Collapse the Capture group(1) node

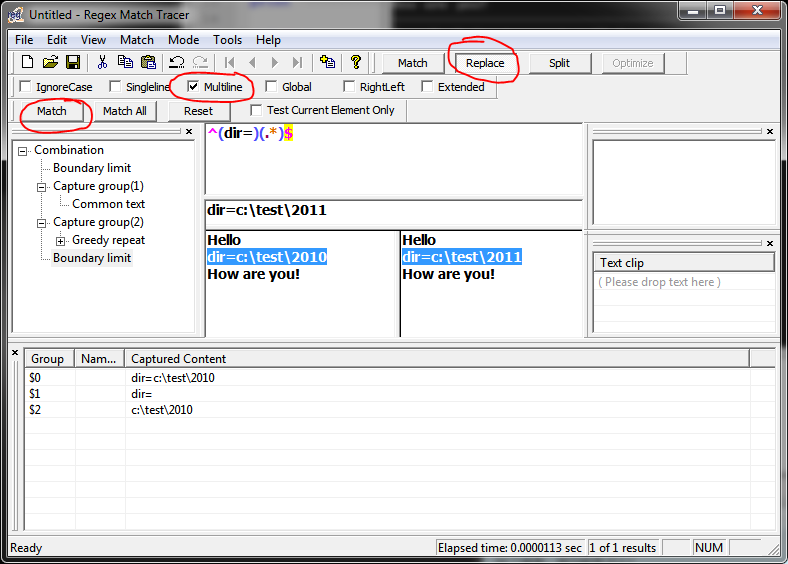[x=42, y=187]
